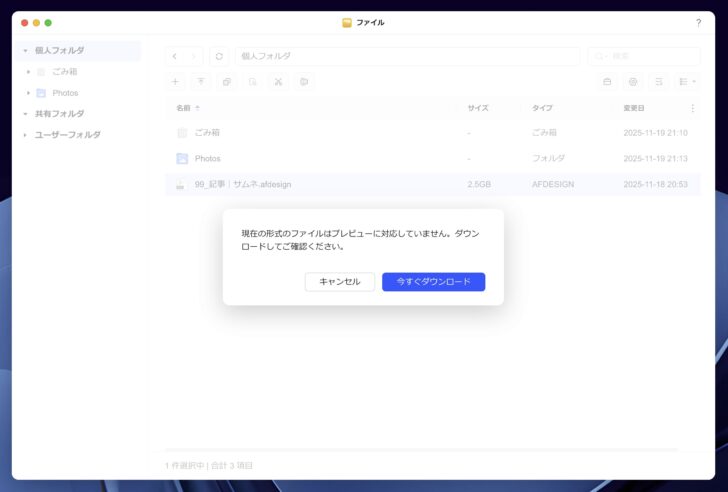
Task: Maximize the window with the green button
Action: click(x=48, y=23)
